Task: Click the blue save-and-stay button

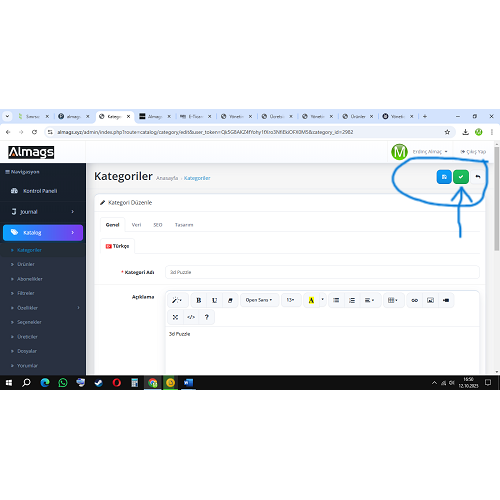Action: coord(444,177)
